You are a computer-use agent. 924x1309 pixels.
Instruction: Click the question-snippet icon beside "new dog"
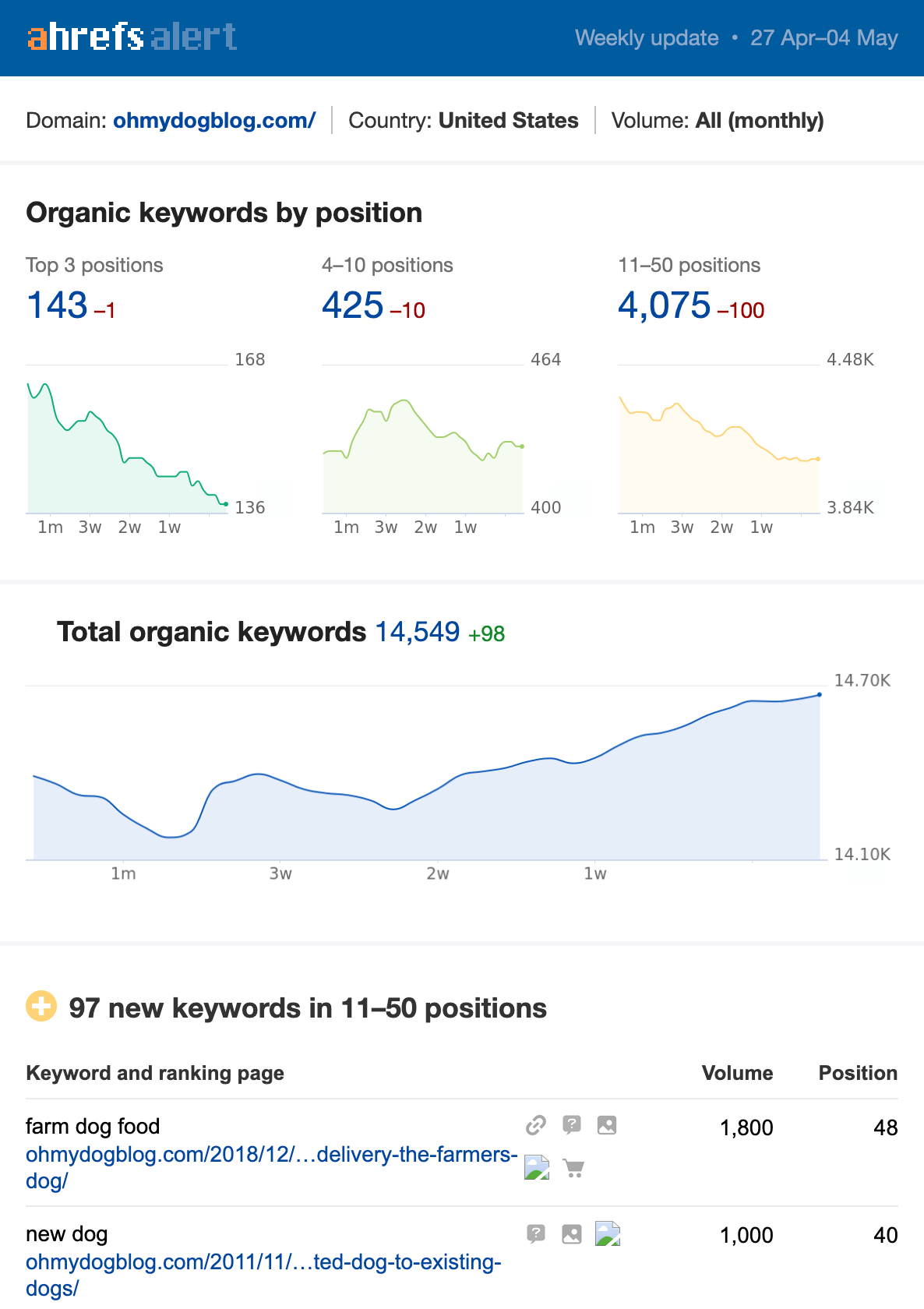point(535,1234)
